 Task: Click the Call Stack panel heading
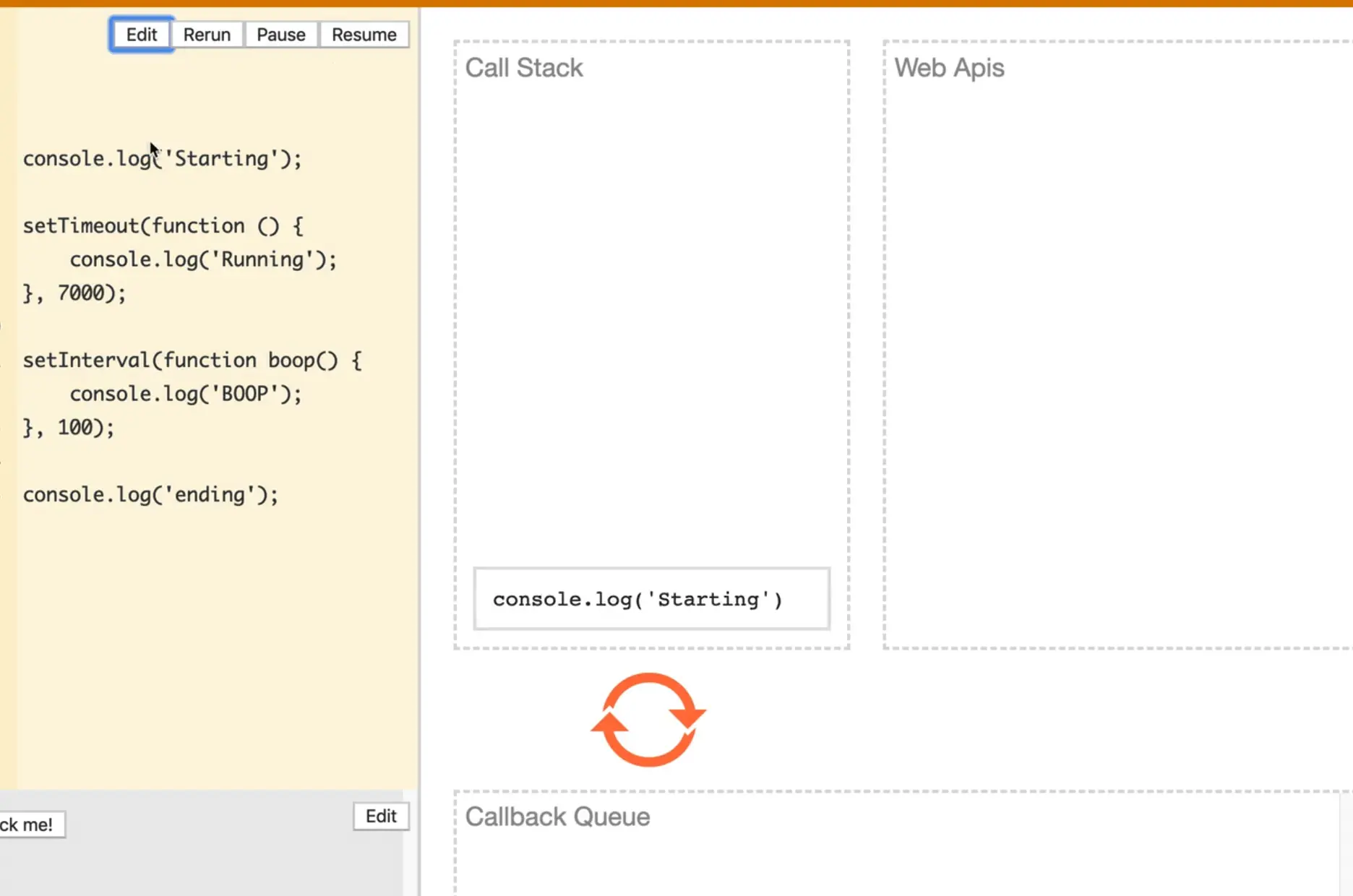coord(523,68)
